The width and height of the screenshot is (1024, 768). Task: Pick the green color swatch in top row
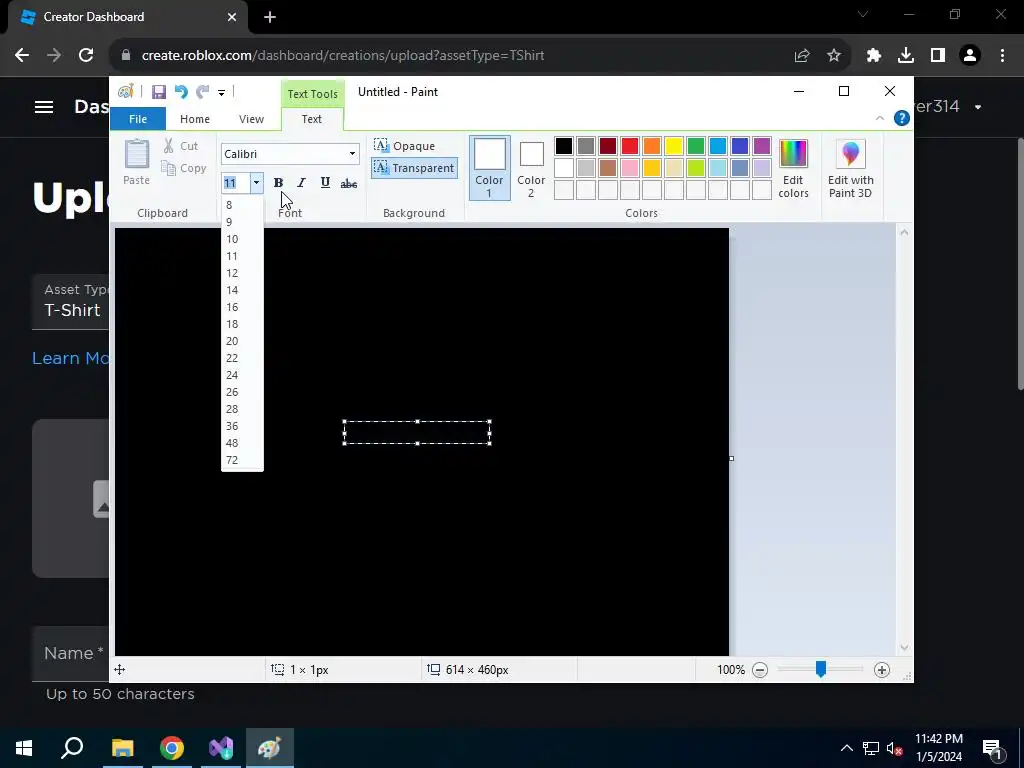(696, 146)
